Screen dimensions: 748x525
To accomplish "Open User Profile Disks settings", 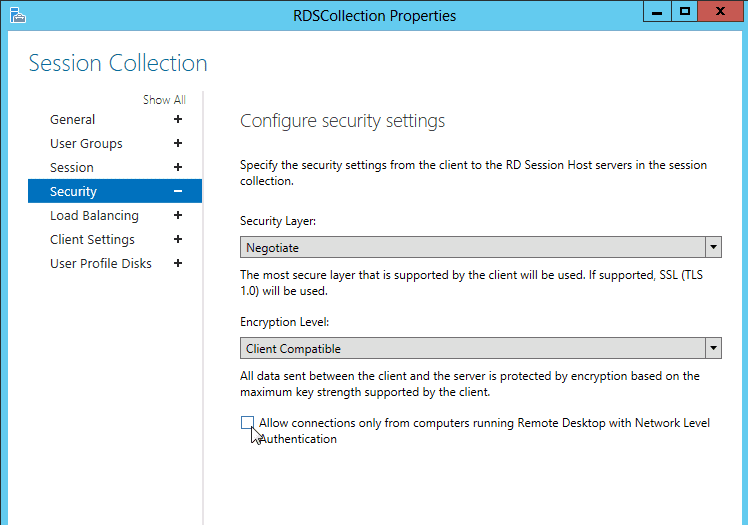I will [x=101, y=263].
